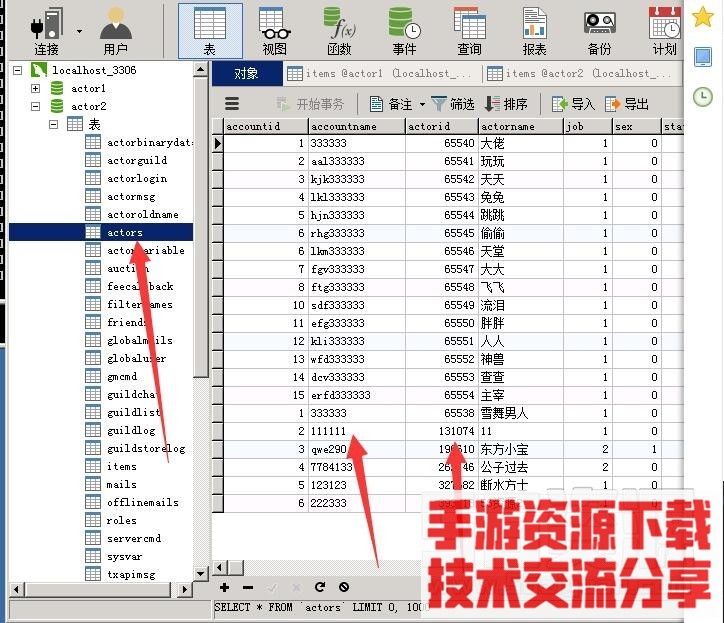Switch to the 对象 (Objects) tab
The height and width of the screenshot is (623, 724).
click(x=247, y=74)
